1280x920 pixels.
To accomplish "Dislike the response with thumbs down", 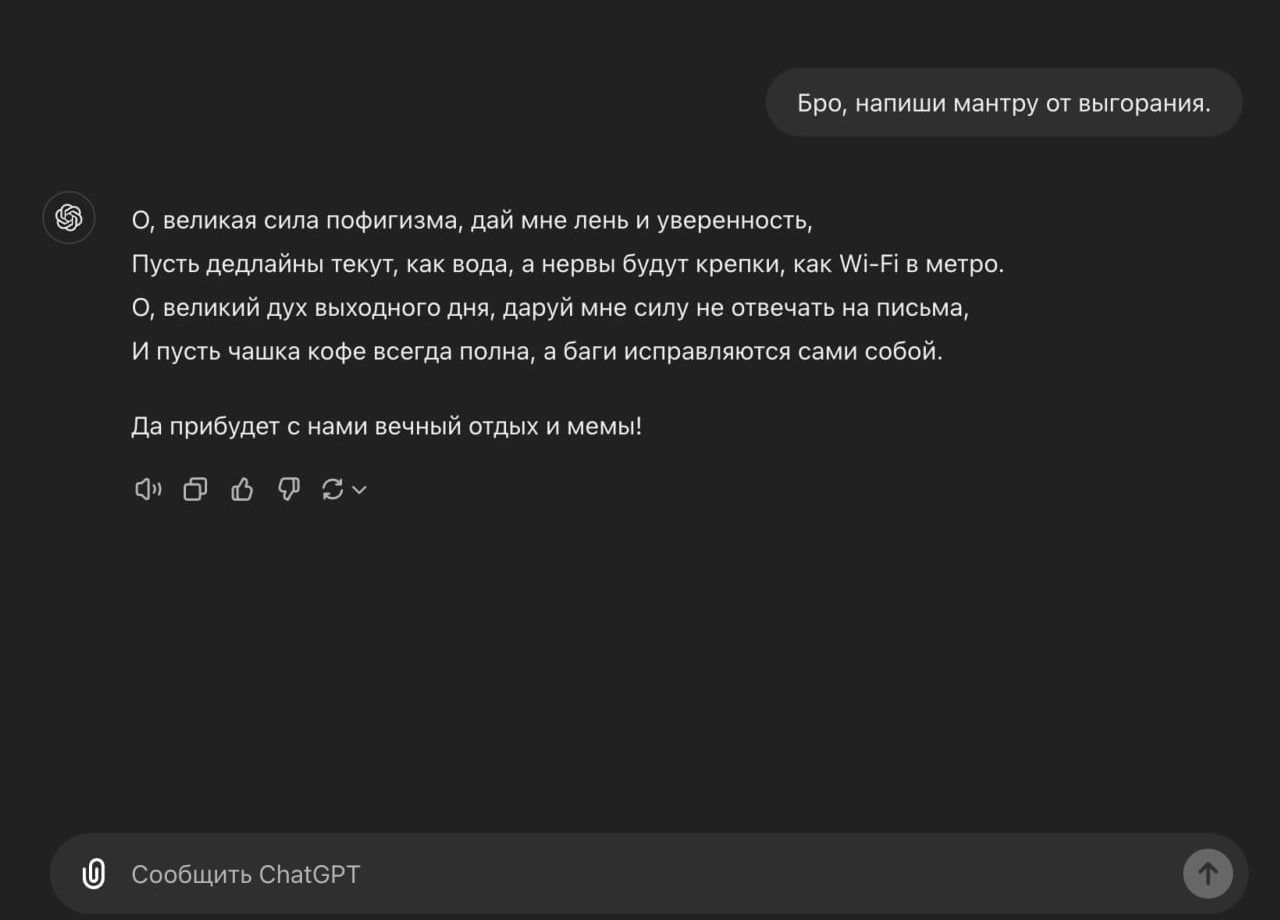I will 289,489.
